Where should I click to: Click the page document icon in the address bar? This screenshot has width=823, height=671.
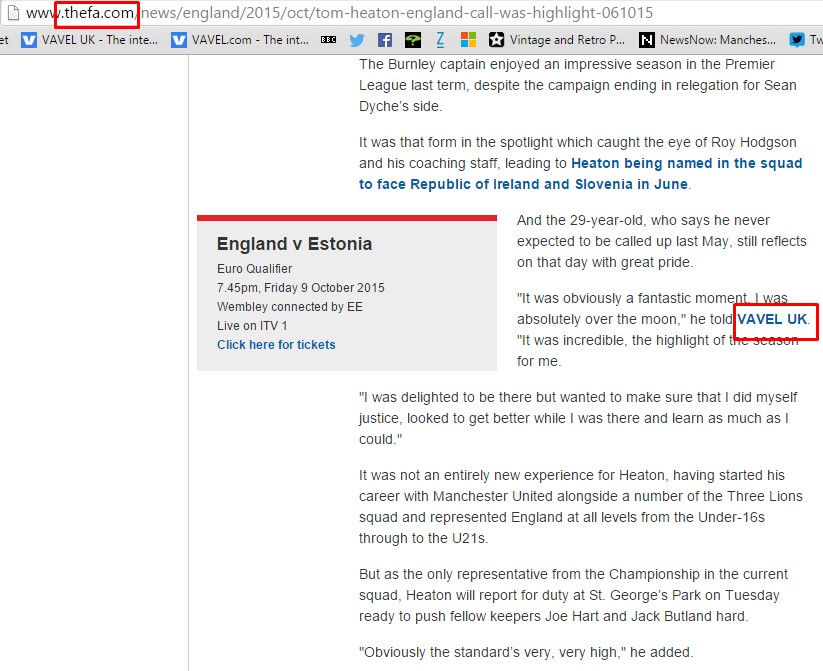[x=11, y=13]
